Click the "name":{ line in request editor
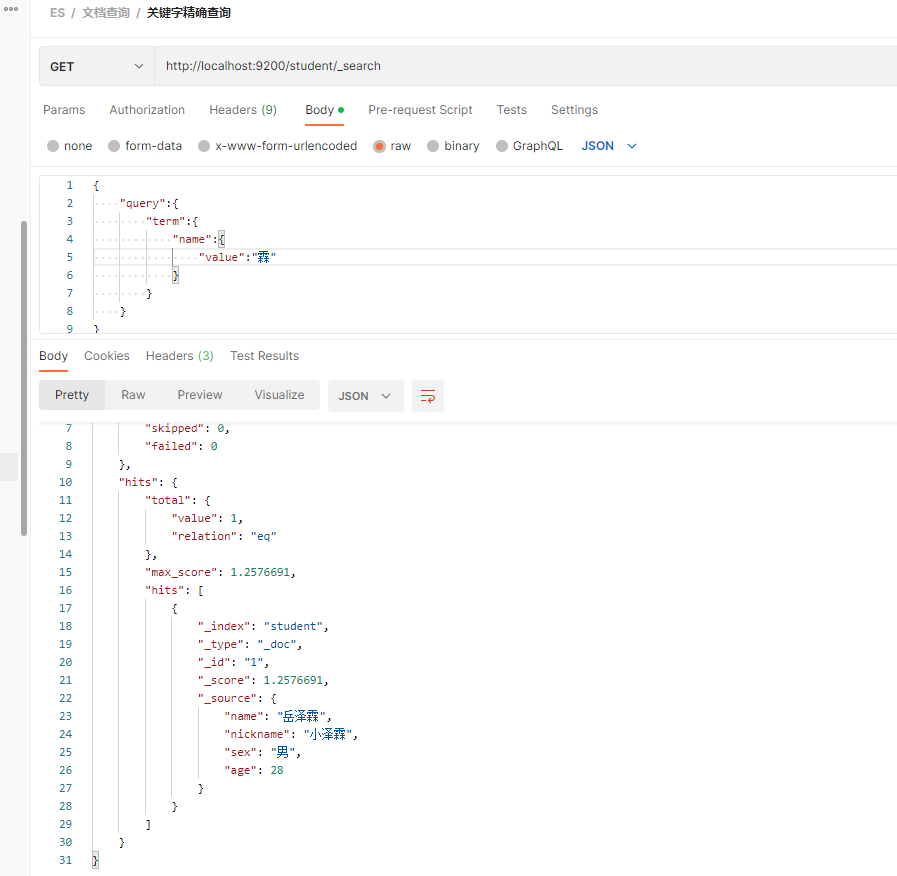897x876 pixels. tap(199, 239)
